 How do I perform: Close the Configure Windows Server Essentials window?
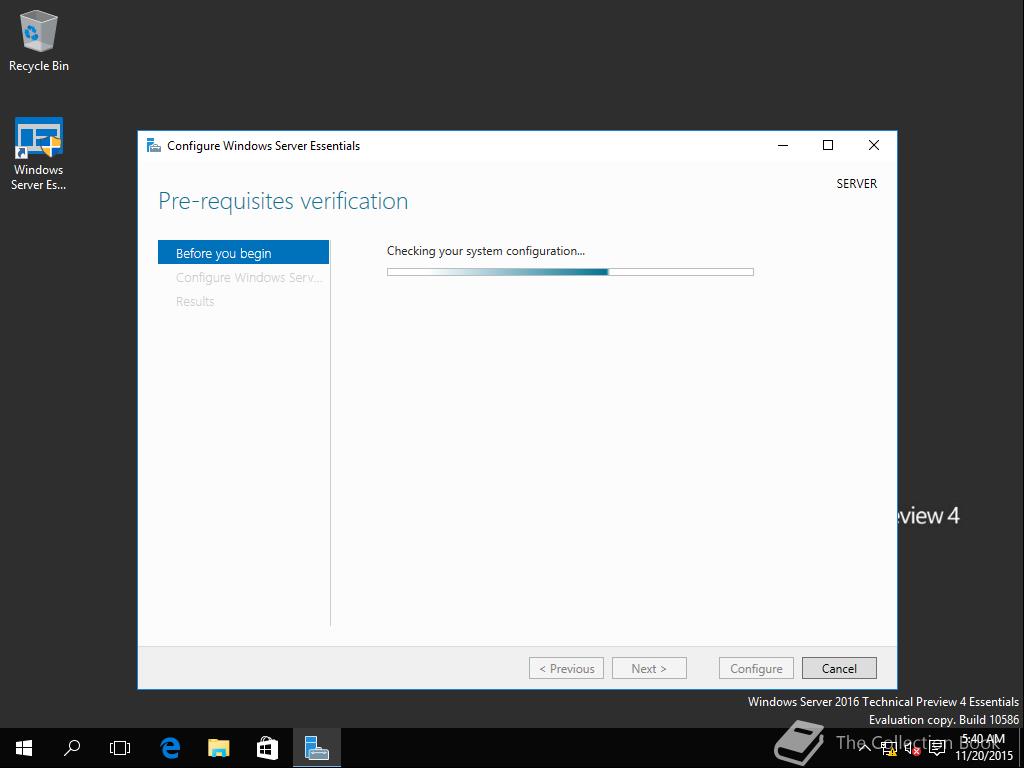tap(874, 145)
